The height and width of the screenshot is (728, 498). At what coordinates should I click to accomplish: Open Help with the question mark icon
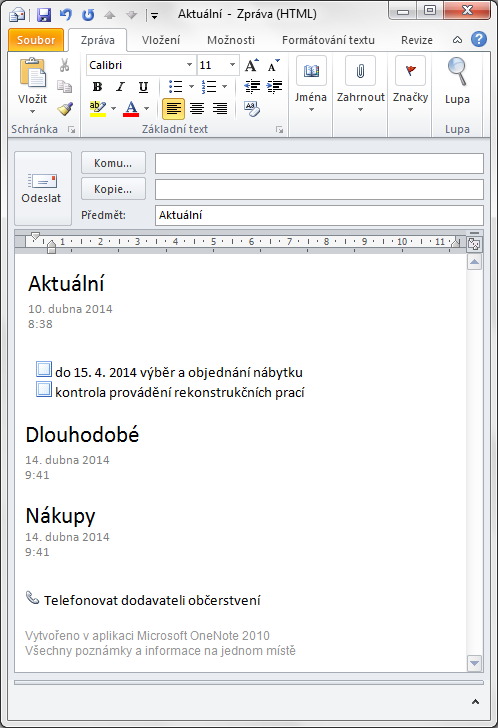tap(479, 39)
